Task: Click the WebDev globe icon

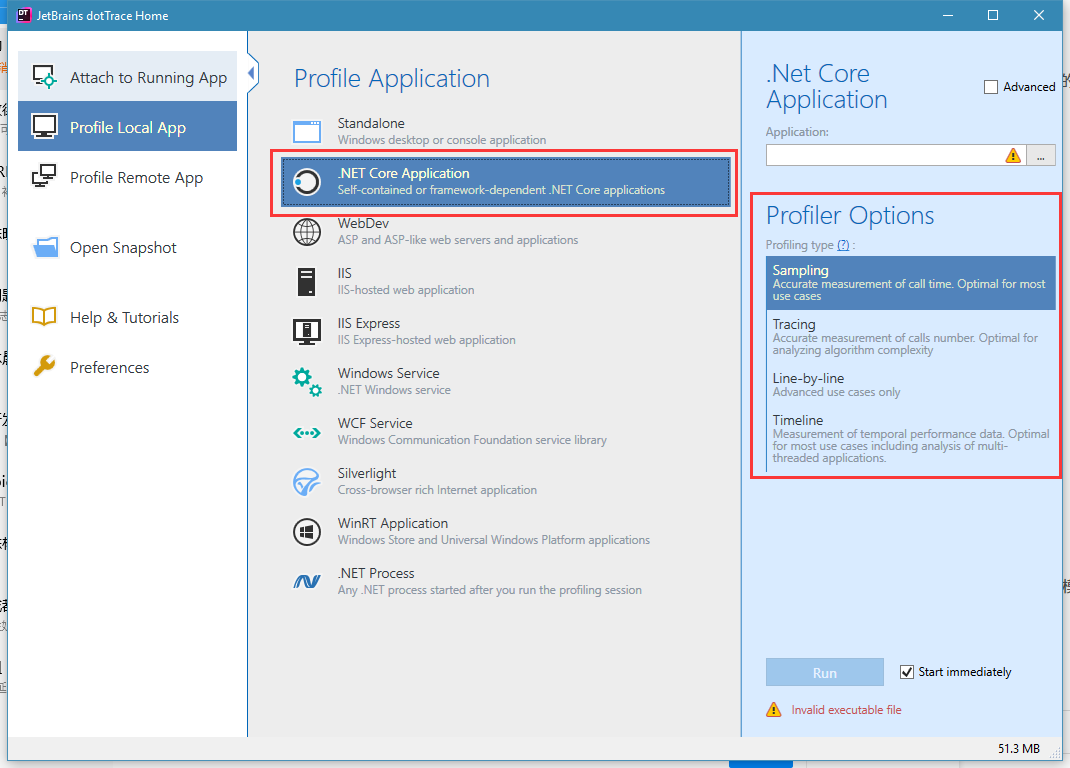Action: click(x=307, y=231)
